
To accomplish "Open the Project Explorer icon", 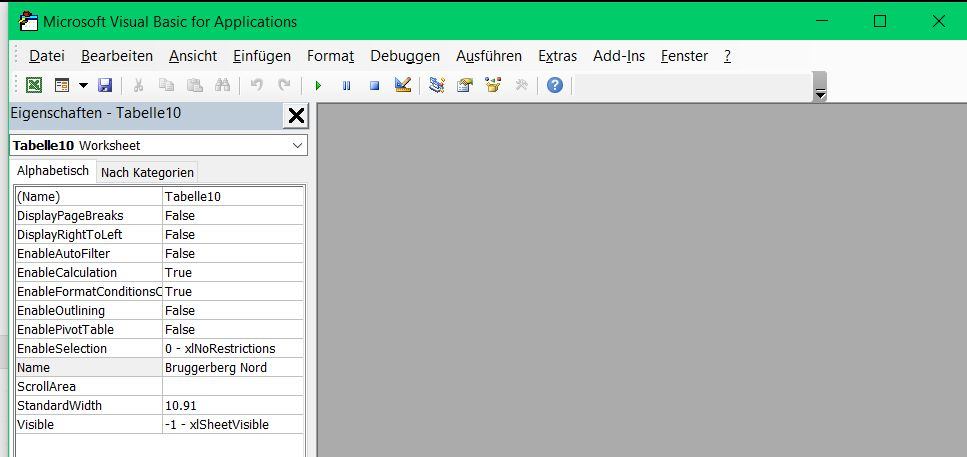I will click(437, 84).
